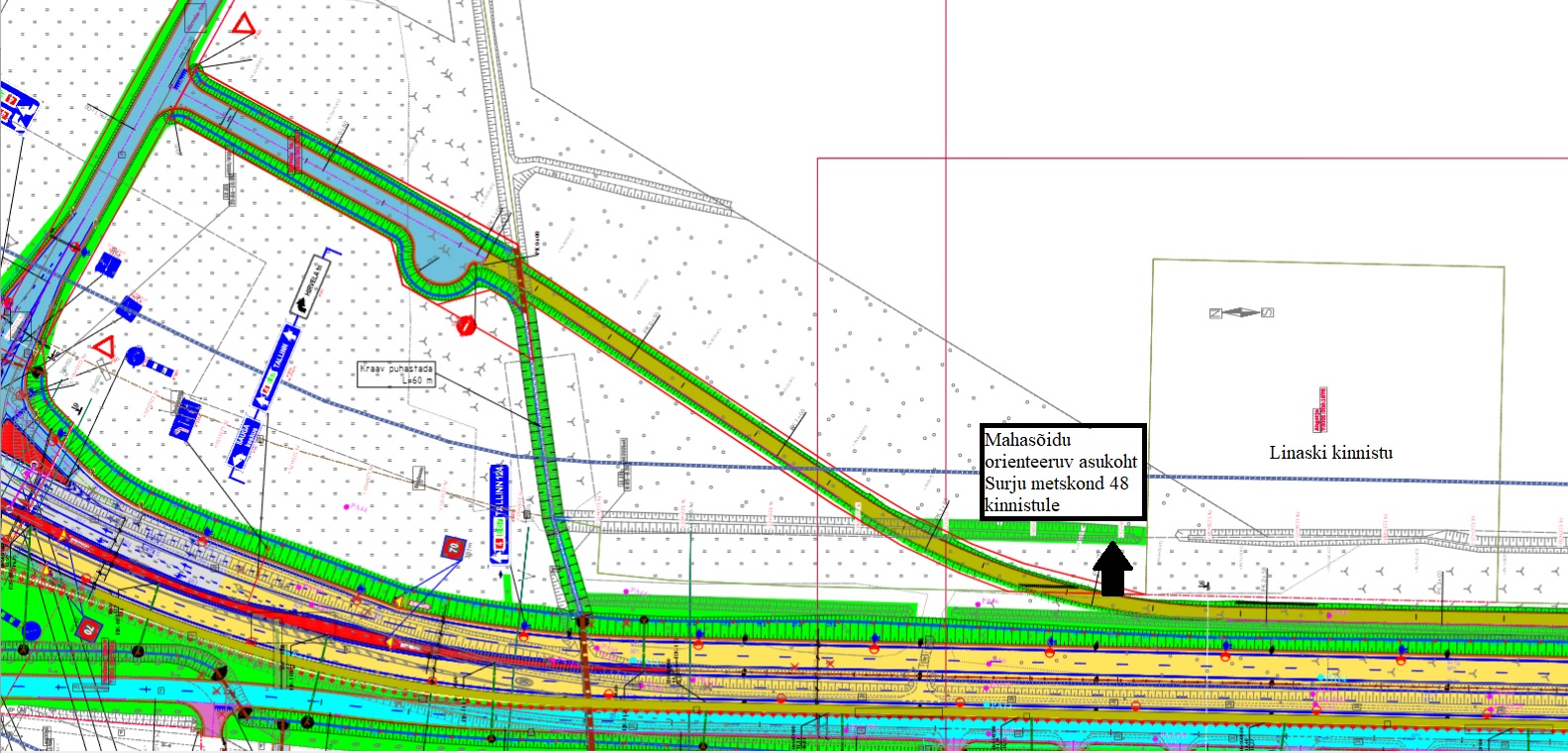Viewport: 1568px width, 753px height.
Task: Click the Kraav puhastada L=60 m label
Action: 396,374
